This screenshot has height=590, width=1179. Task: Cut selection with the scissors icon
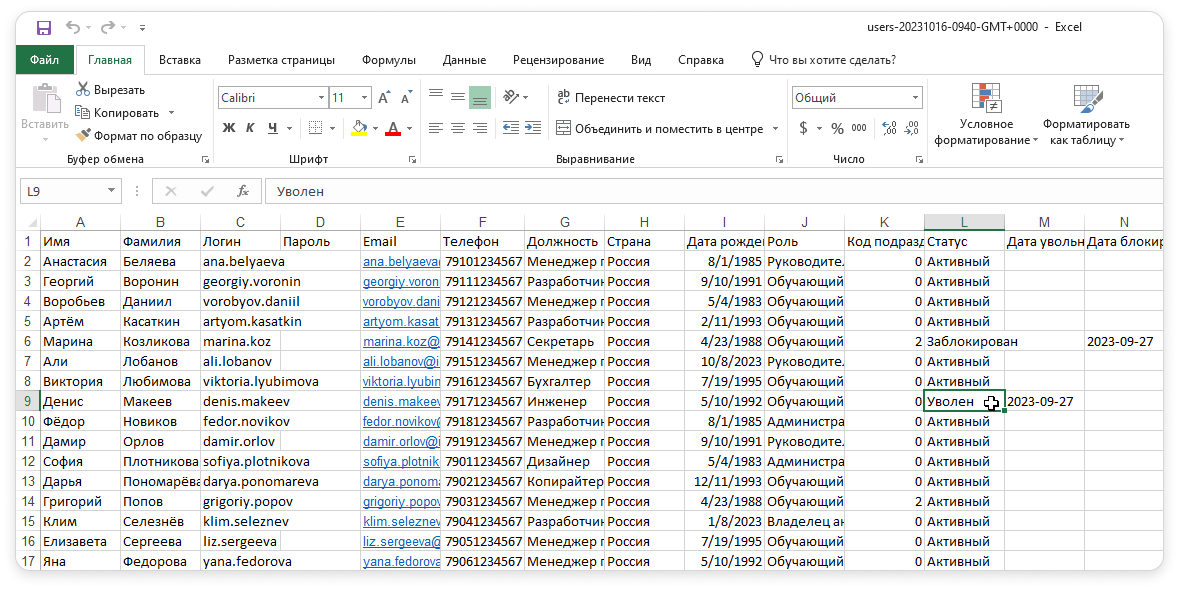[83, 89]
